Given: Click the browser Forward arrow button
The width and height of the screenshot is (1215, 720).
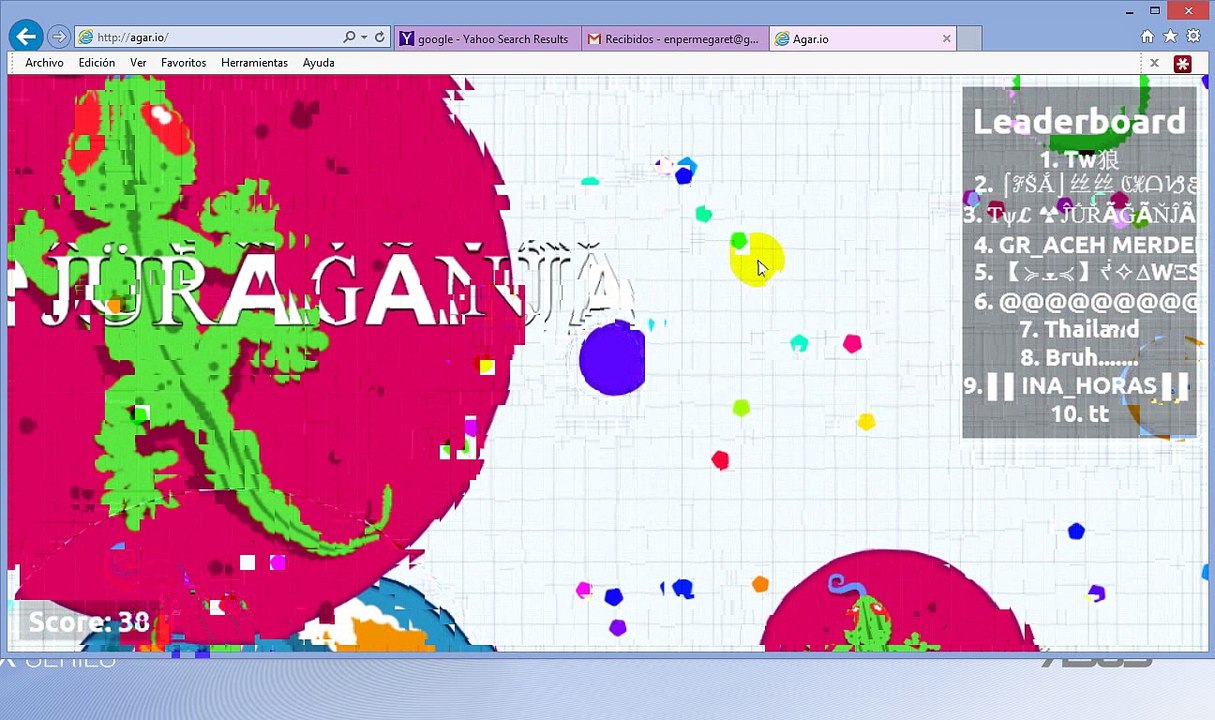Looking at the screenshot, I should 59,37.
